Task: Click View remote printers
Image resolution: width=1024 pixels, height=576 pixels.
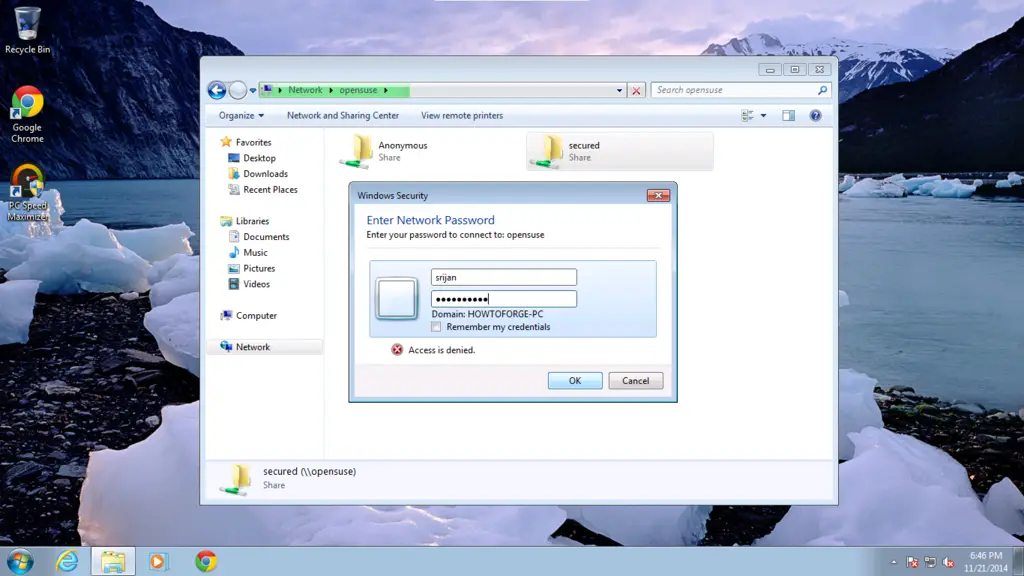Action: (462, 116)
